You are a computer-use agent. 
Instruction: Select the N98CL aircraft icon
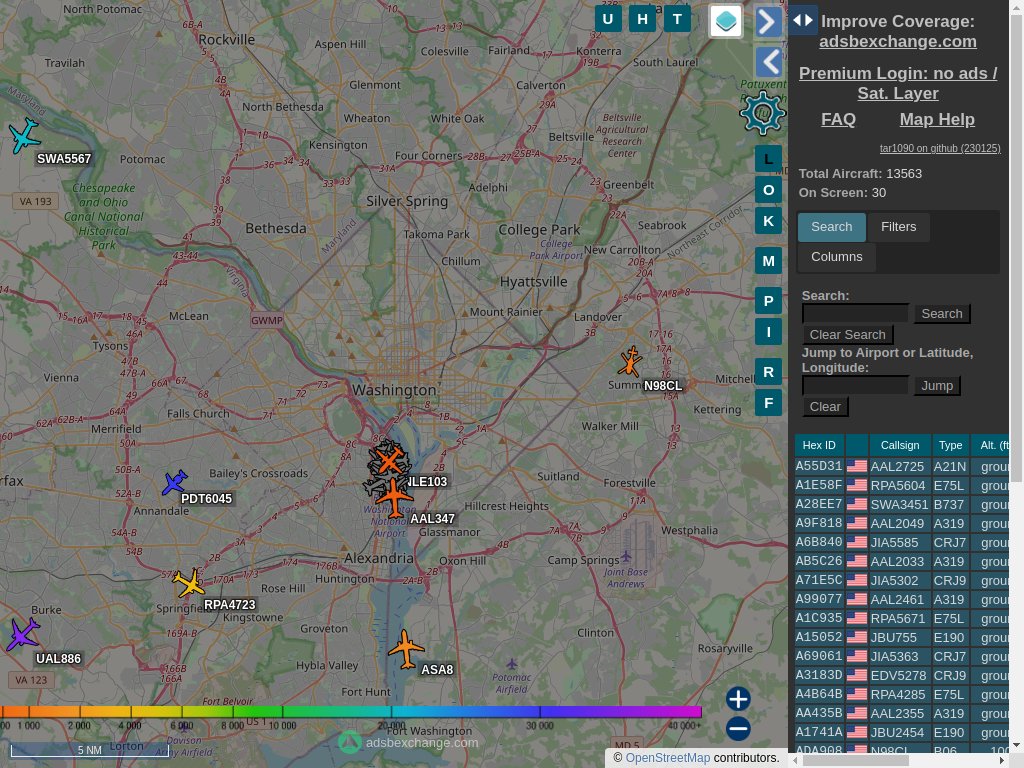(630, 361)
